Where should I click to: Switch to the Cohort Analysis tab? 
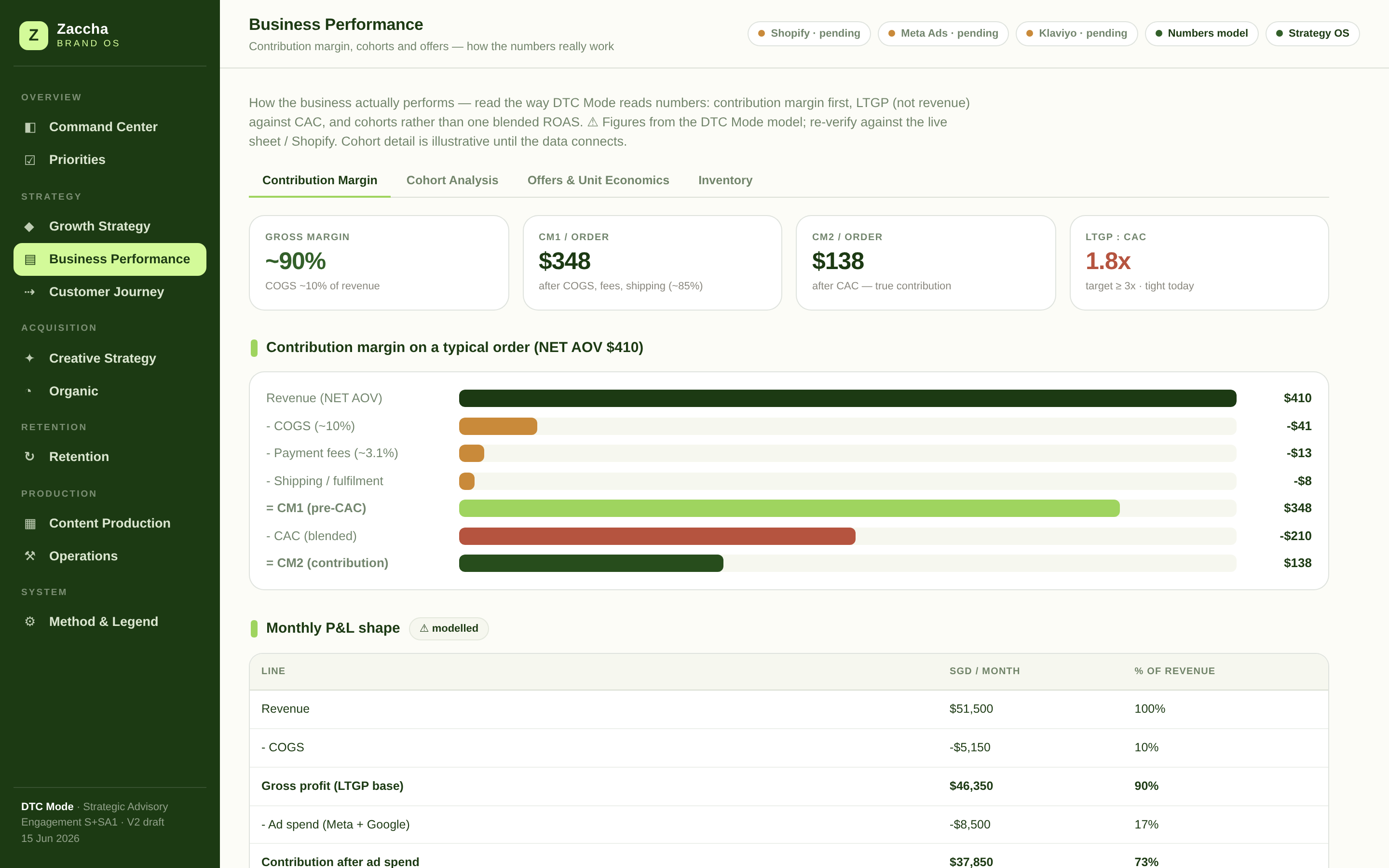coord(452,180)
